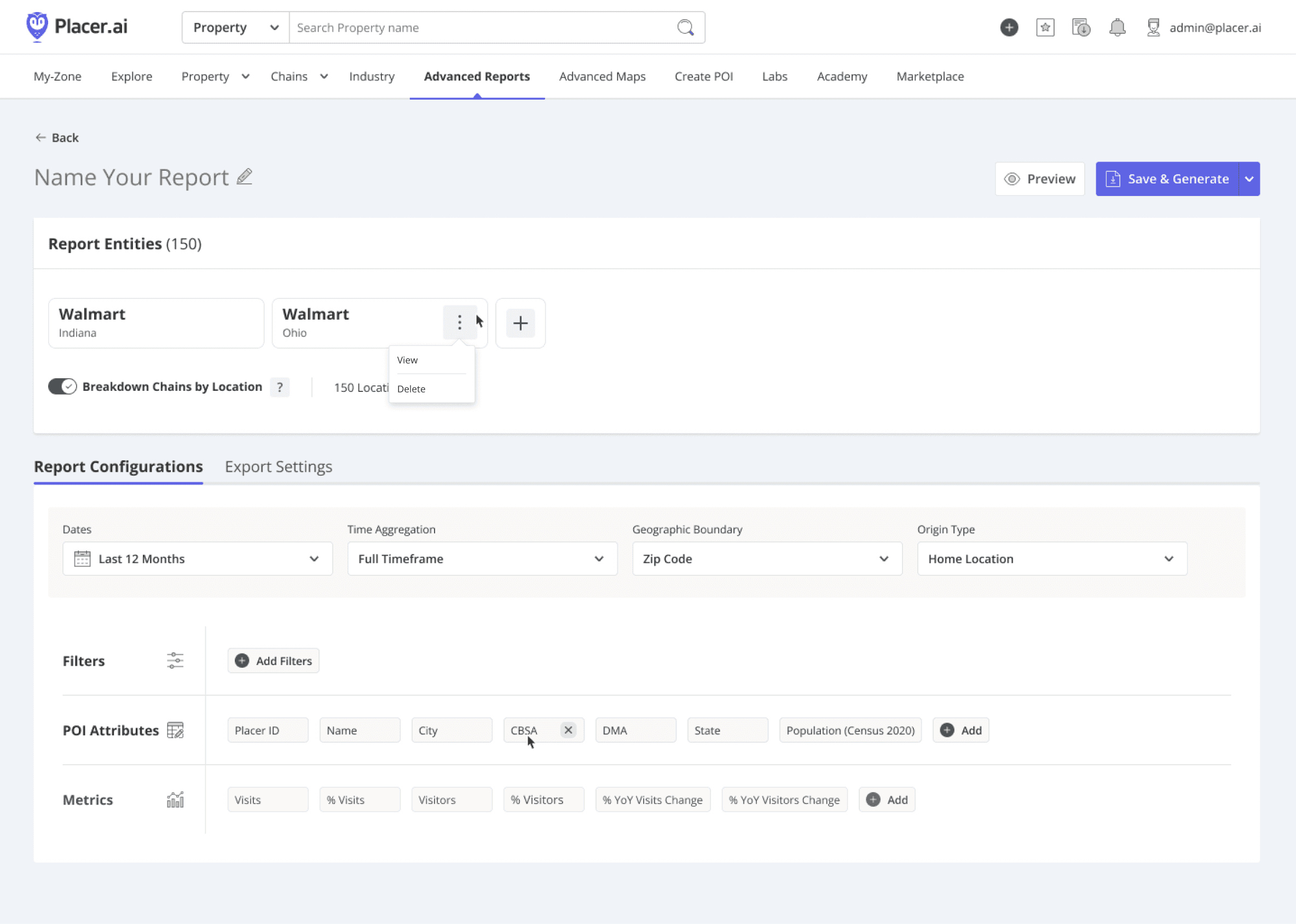Click the edit pencil next to Name Your Report

click(244, 177)
